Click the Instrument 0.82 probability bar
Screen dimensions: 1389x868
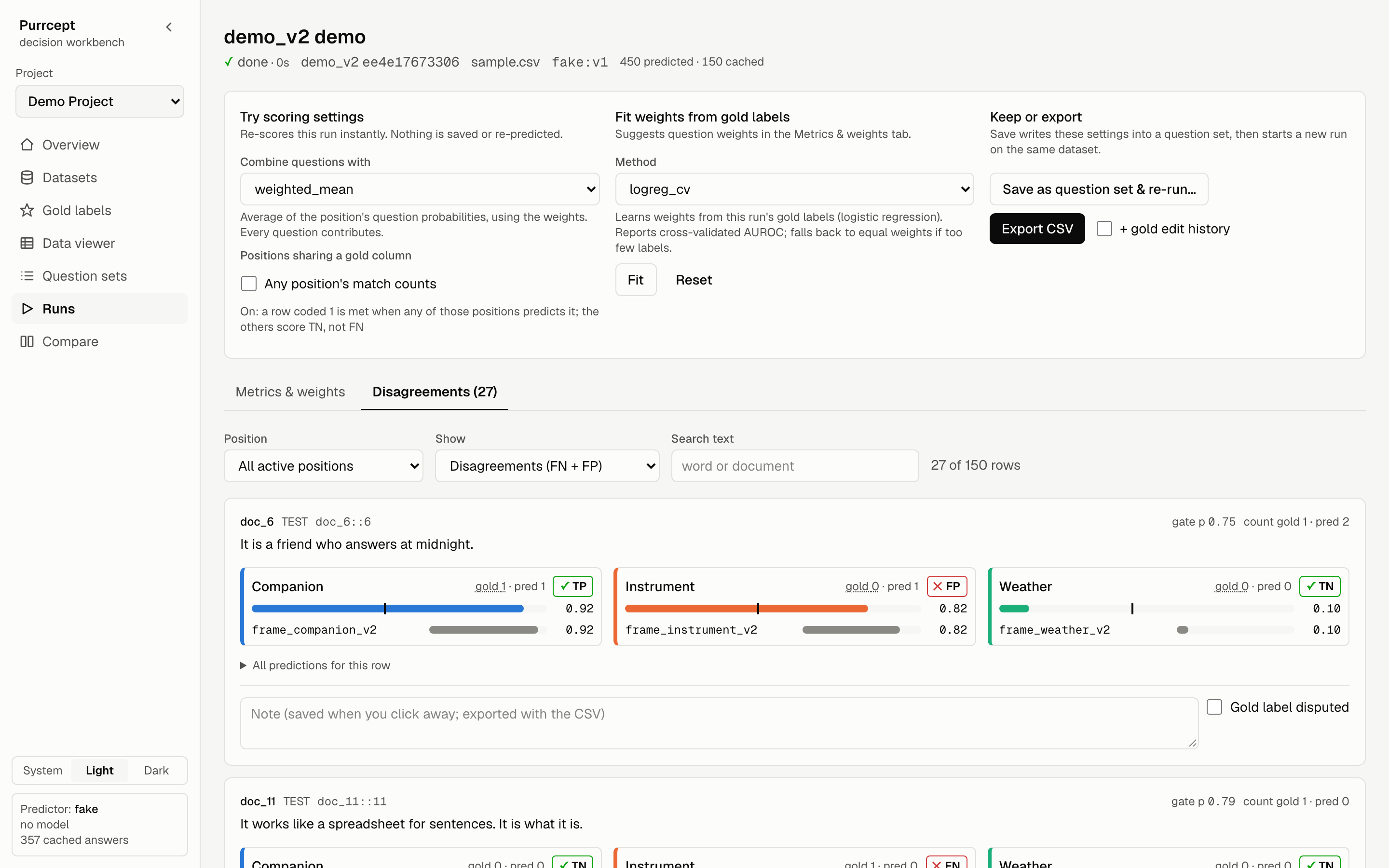pos(773,609)
